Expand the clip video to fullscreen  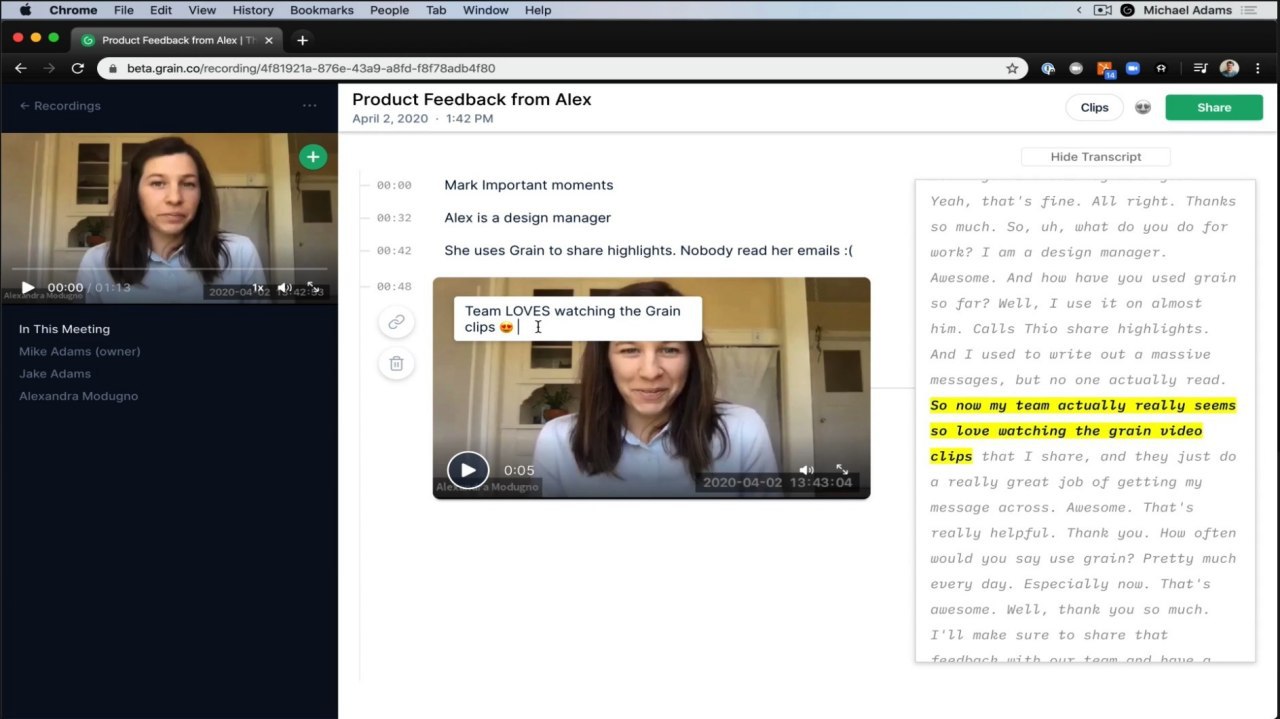[x=842, y=469]
